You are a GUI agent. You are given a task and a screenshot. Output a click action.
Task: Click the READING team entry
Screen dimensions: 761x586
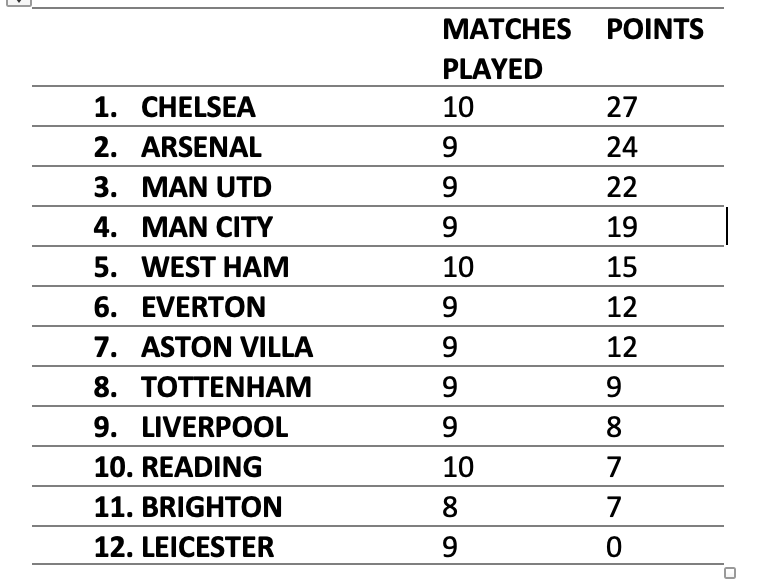[201, 467]
